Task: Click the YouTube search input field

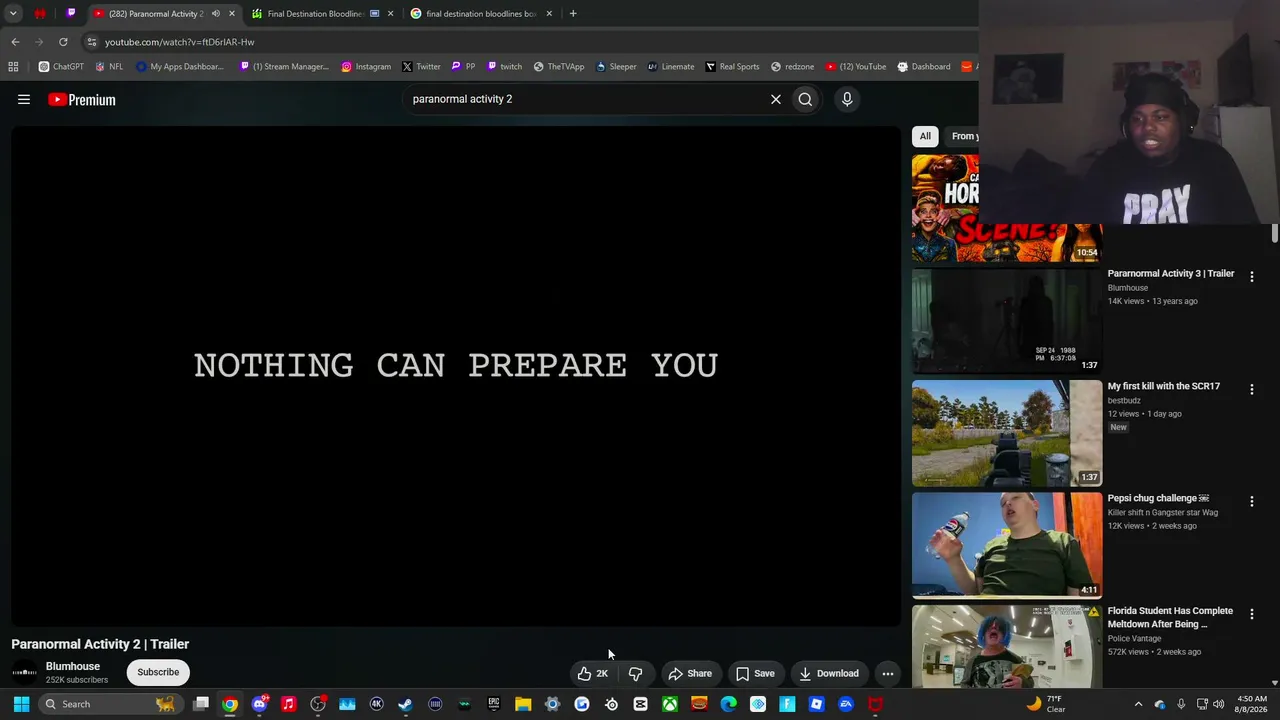Action: (583, 99)
